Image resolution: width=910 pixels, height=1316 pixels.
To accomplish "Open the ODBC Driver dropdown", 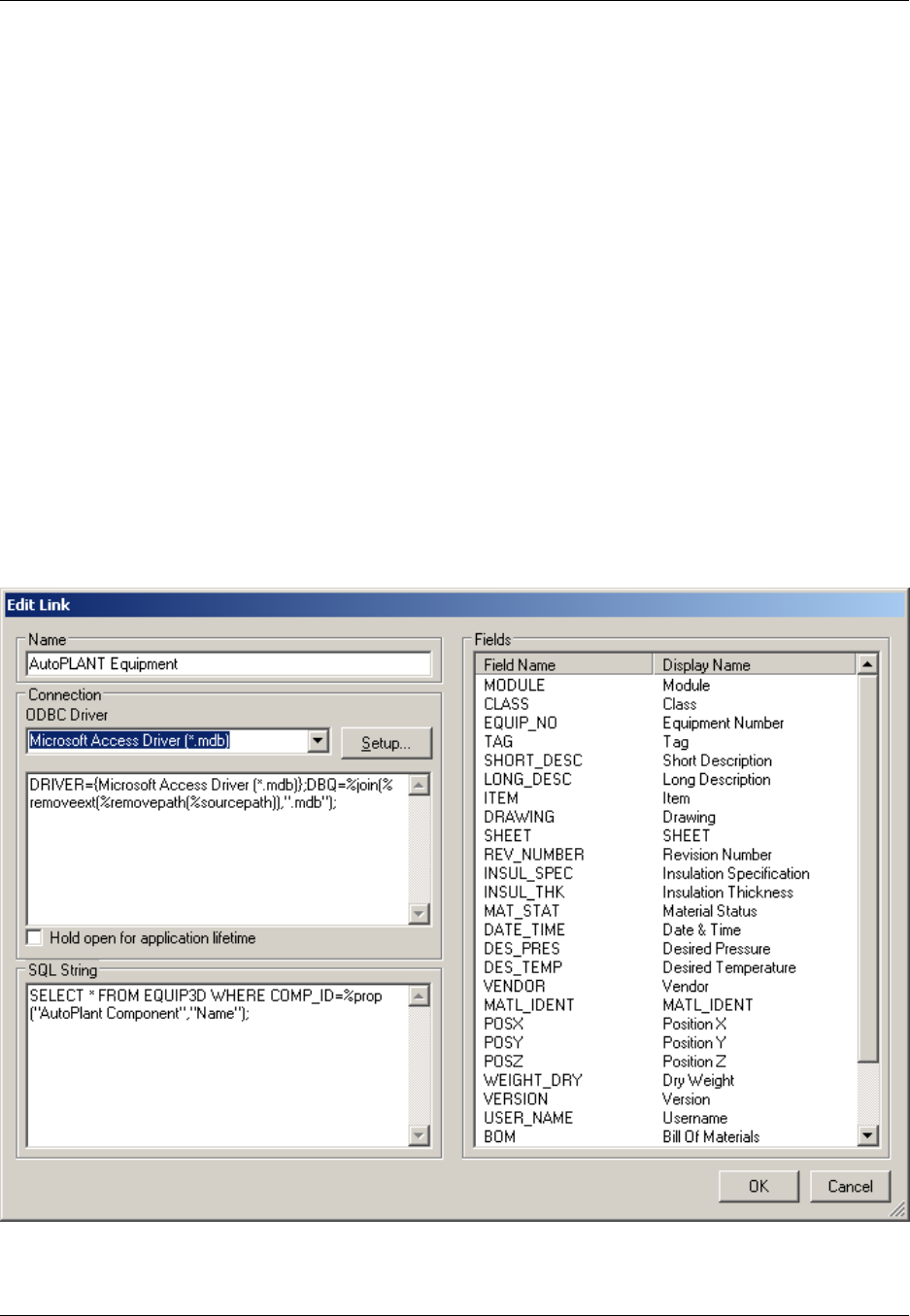I will point(318,741).
